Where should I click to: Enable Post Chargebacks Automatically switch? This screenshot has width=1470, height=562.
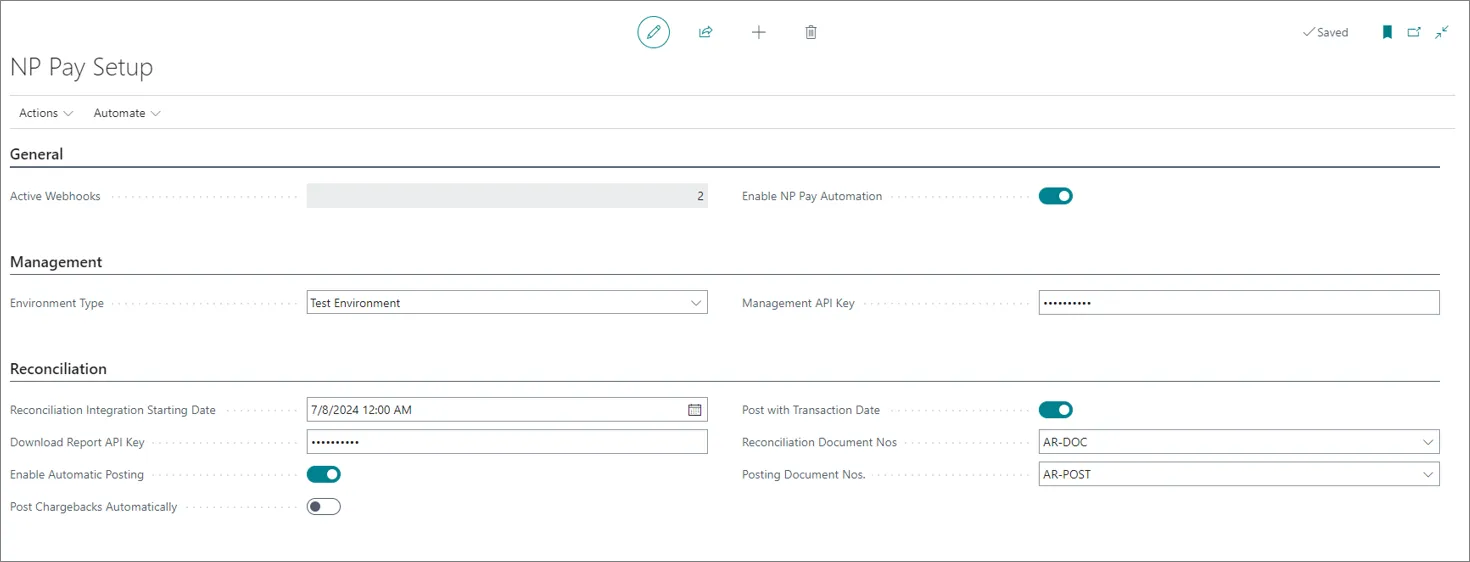(x=323, y=507)
